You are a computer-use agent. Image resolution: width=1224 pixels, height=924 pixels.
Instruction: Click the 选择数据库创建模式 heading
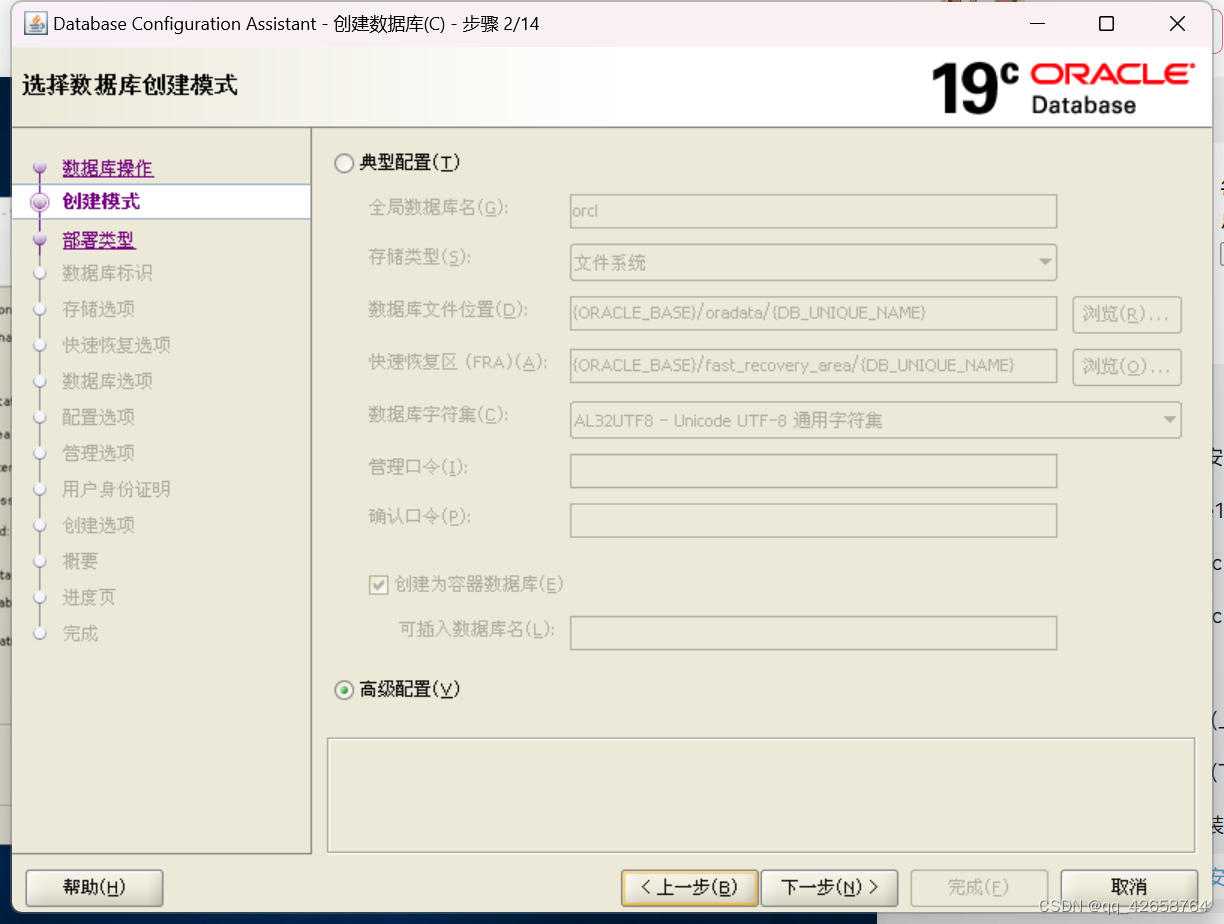(130, 85)
